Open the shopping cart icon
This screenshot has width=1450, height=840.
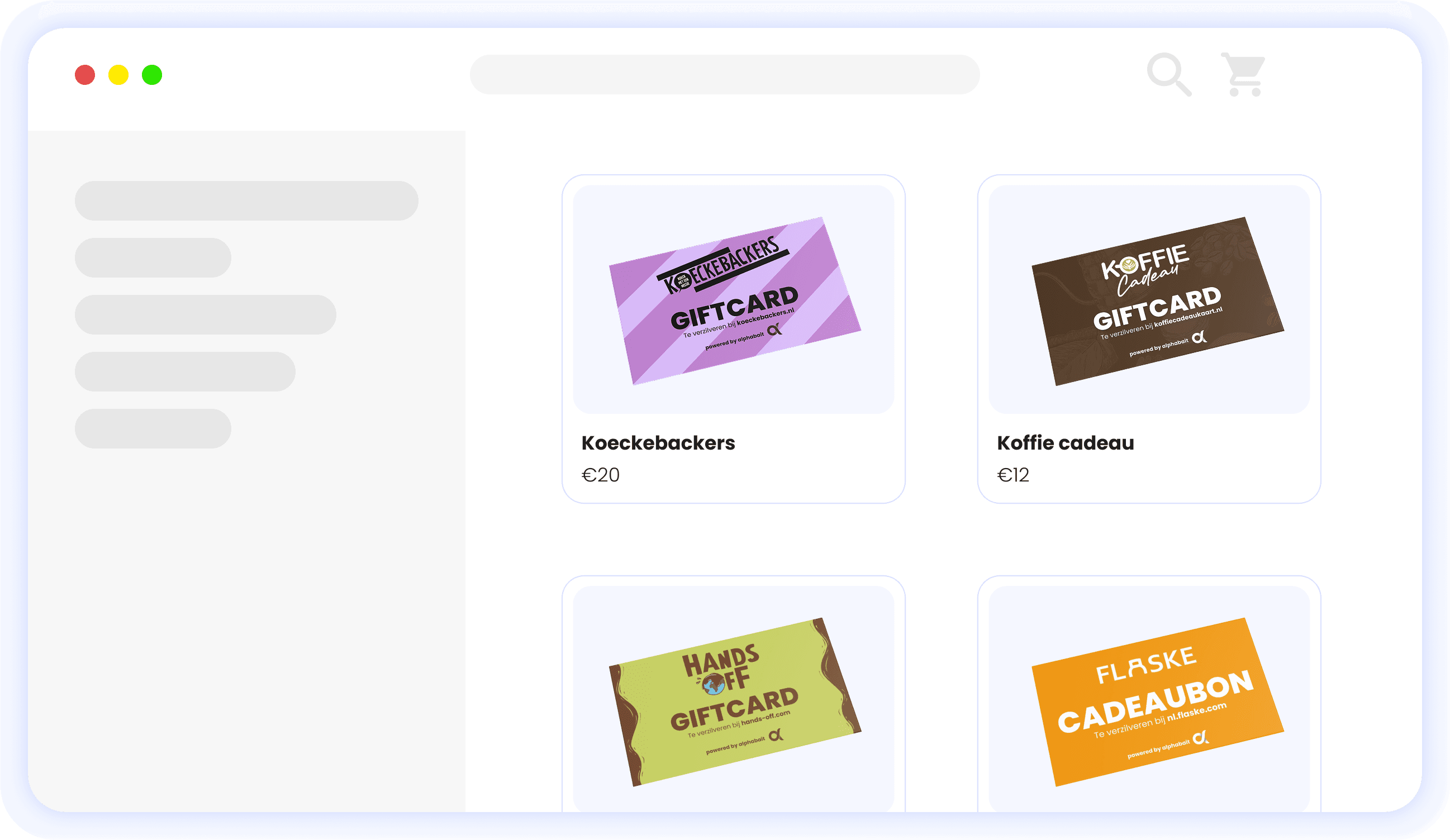(1243, 75)
